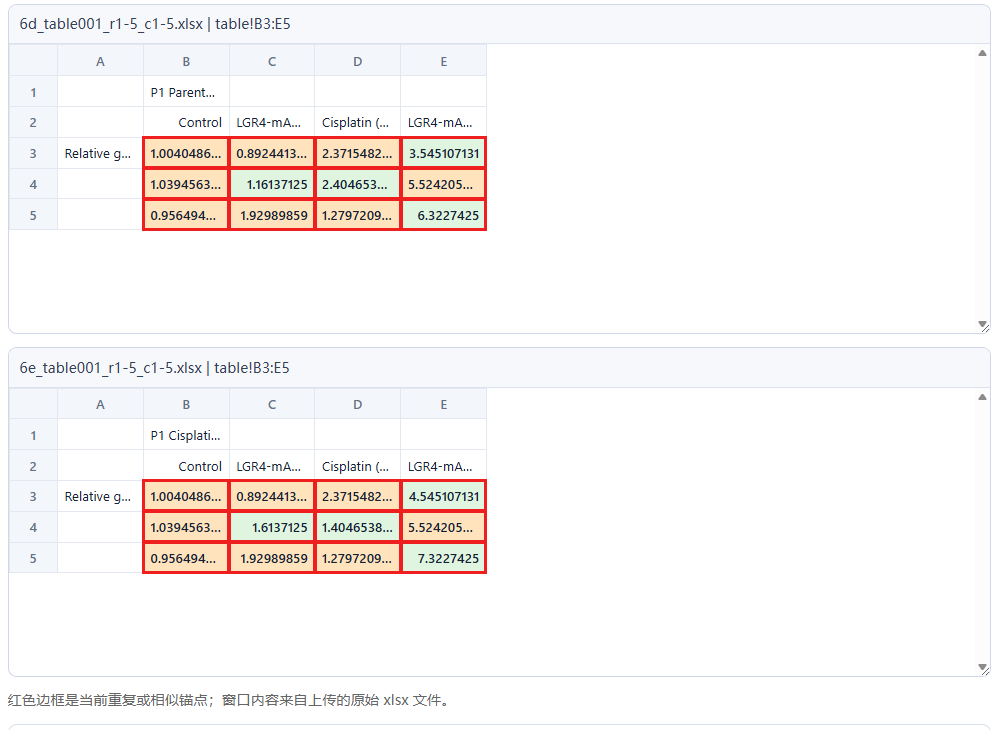Select row 3 header in 6d table

[x=33, y=154]
